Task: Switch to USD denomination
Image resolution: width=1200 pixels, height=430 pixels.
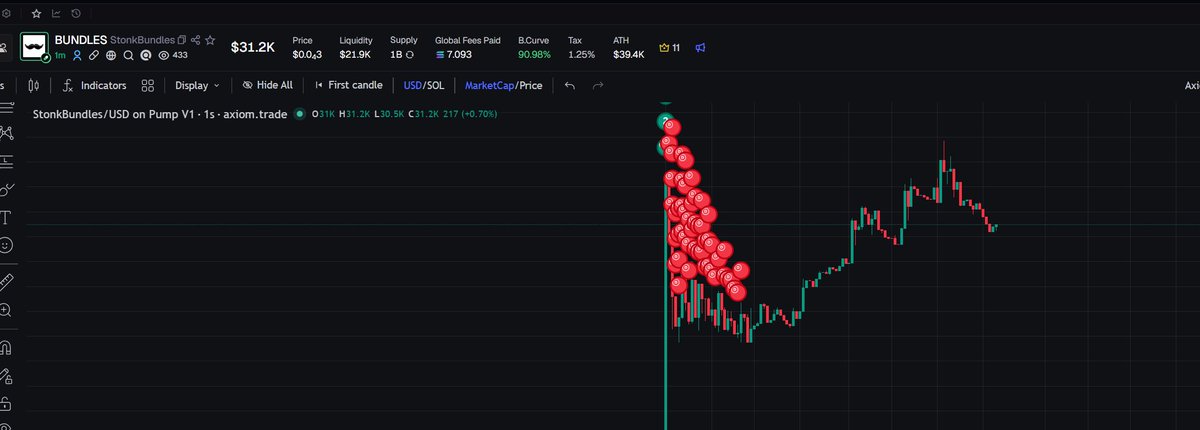Action: tap(413, 85)
